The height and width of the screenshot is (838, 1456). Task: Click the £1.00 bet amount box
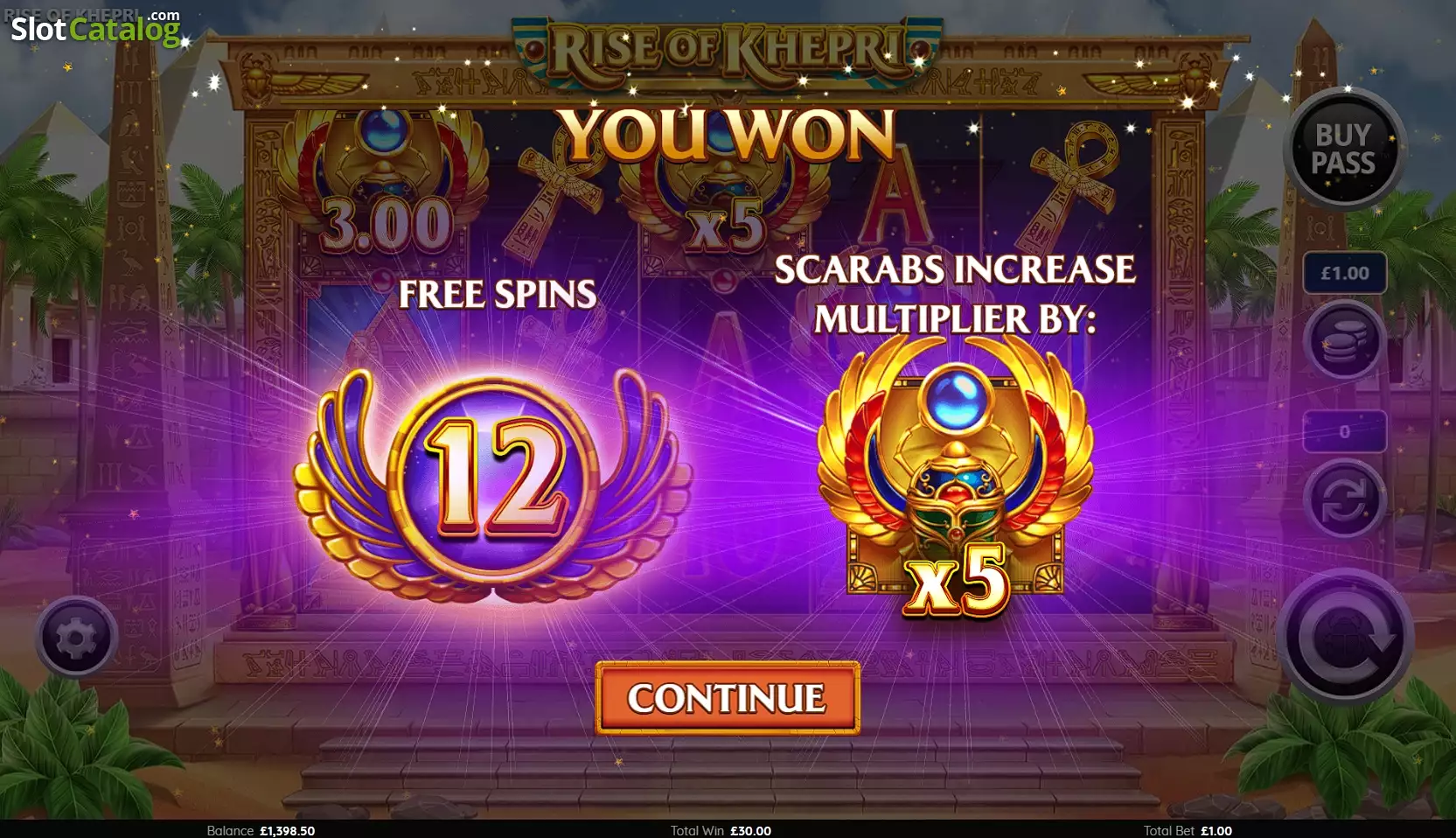point(1345,273)
